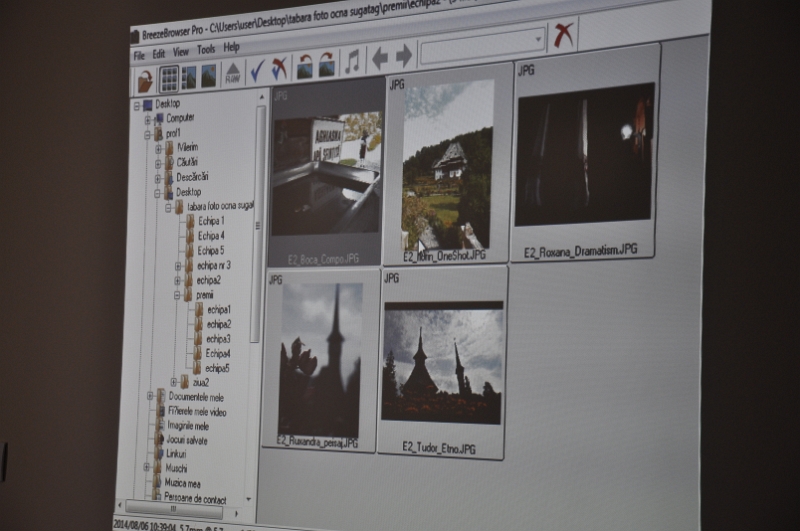This screenshot has height=531, width=800.
Task: Click the untag icon with red X
Action: tap(280, 68)
